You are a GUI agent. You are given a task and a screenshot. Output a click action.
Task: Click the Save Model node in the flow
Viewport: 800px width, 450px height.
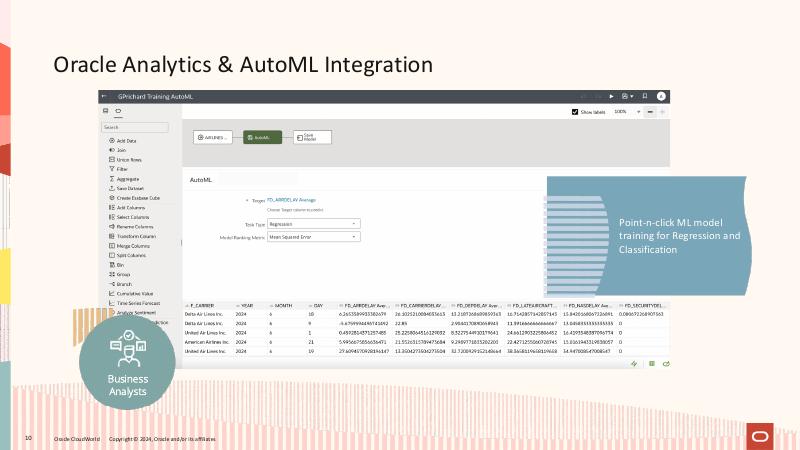coord(312,137)
